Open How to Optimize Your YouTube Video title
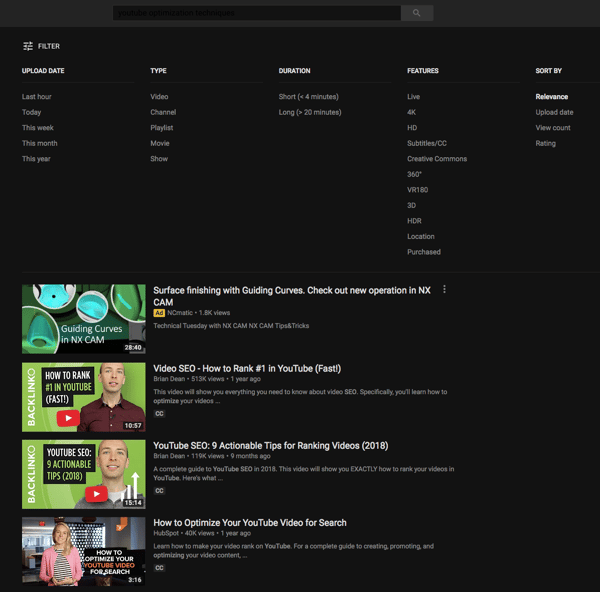600x592 pixels. pos(250,522)
